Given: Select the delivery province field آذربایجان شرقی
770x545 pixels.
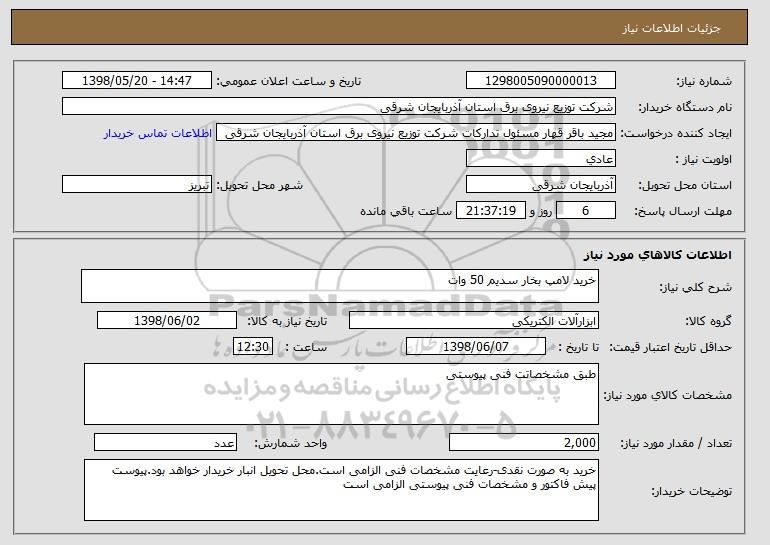Looking at the screenshot, I should point(541,185).
